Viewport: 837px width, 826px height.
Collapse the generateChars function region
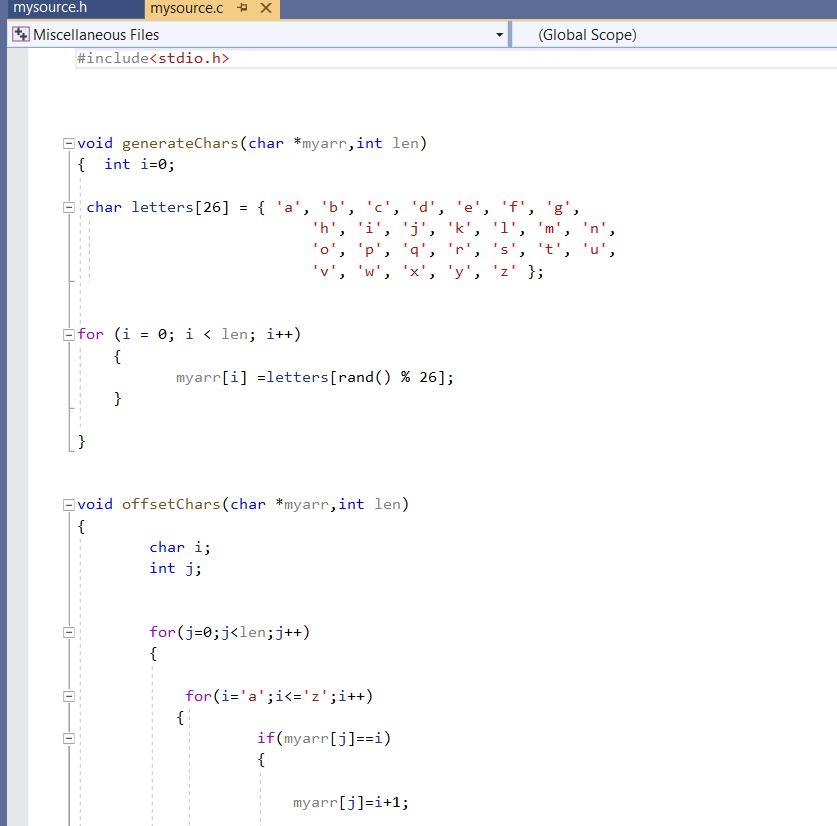68,143
